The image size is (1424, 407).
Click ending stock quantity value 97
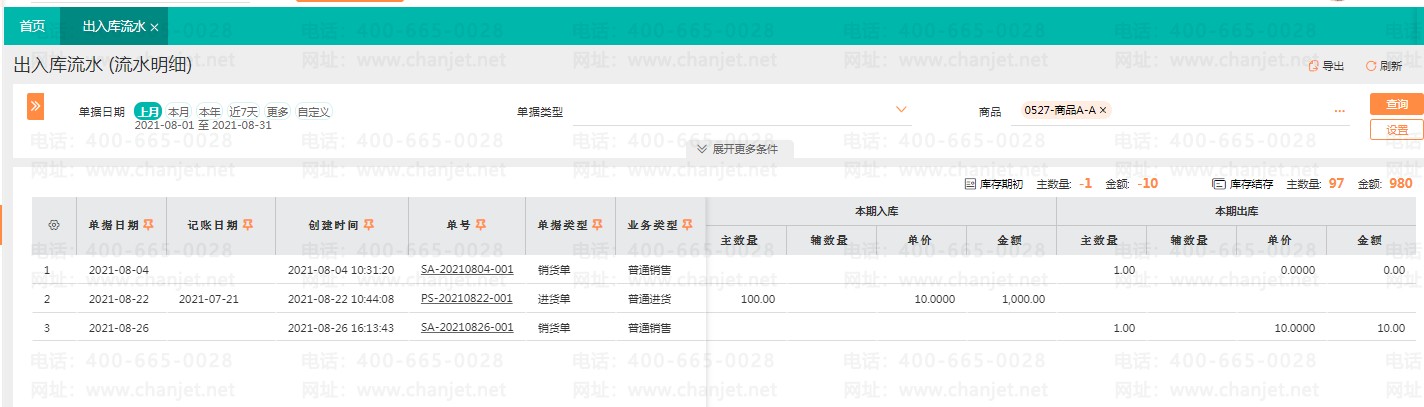1337,184
